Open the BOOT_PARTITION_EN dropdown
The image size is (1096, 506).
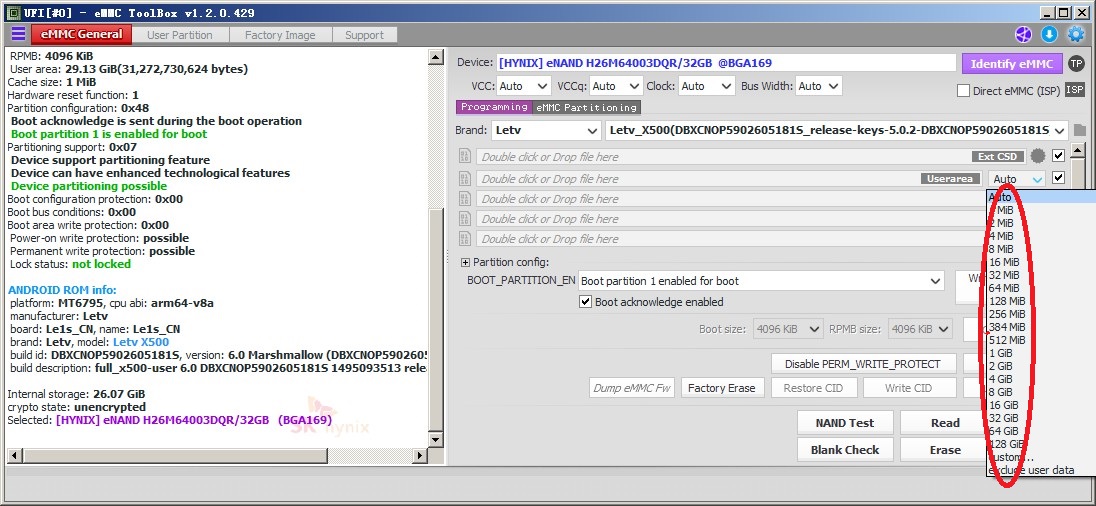[761, 281]
